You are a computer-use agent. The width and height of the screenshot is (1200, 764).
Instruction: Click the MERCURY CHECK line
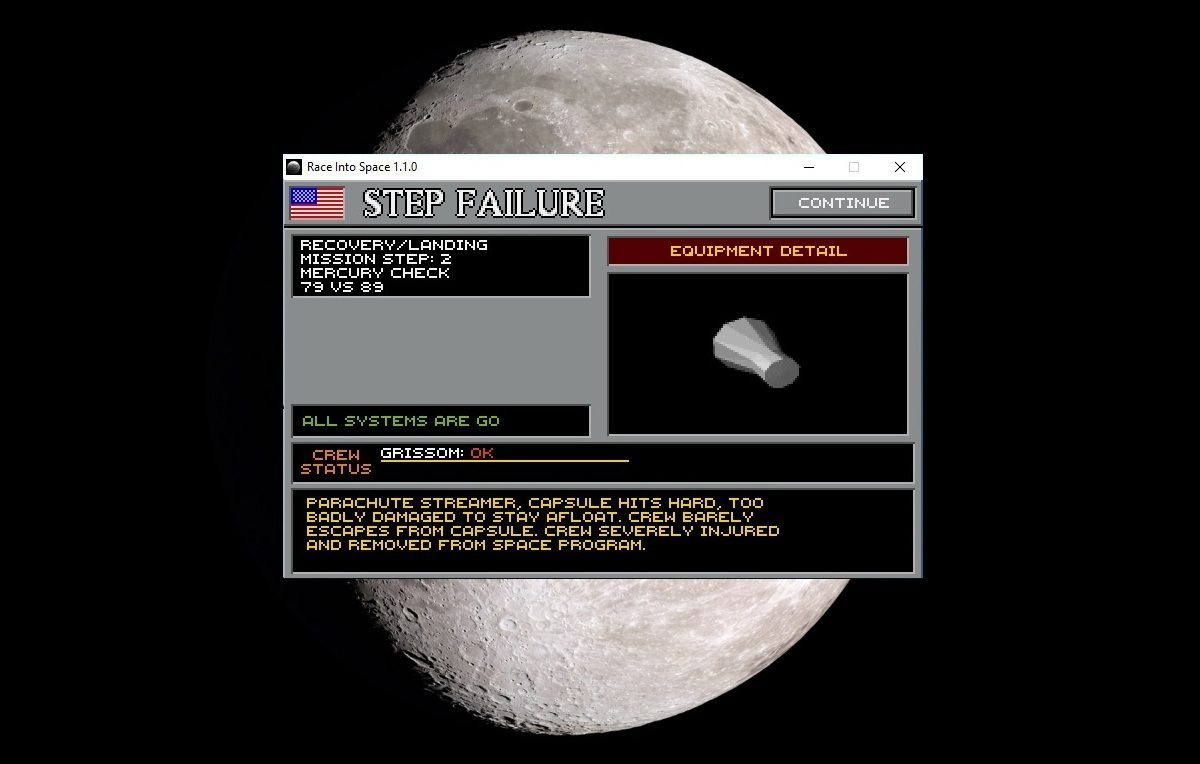click(x=375, y=273)
